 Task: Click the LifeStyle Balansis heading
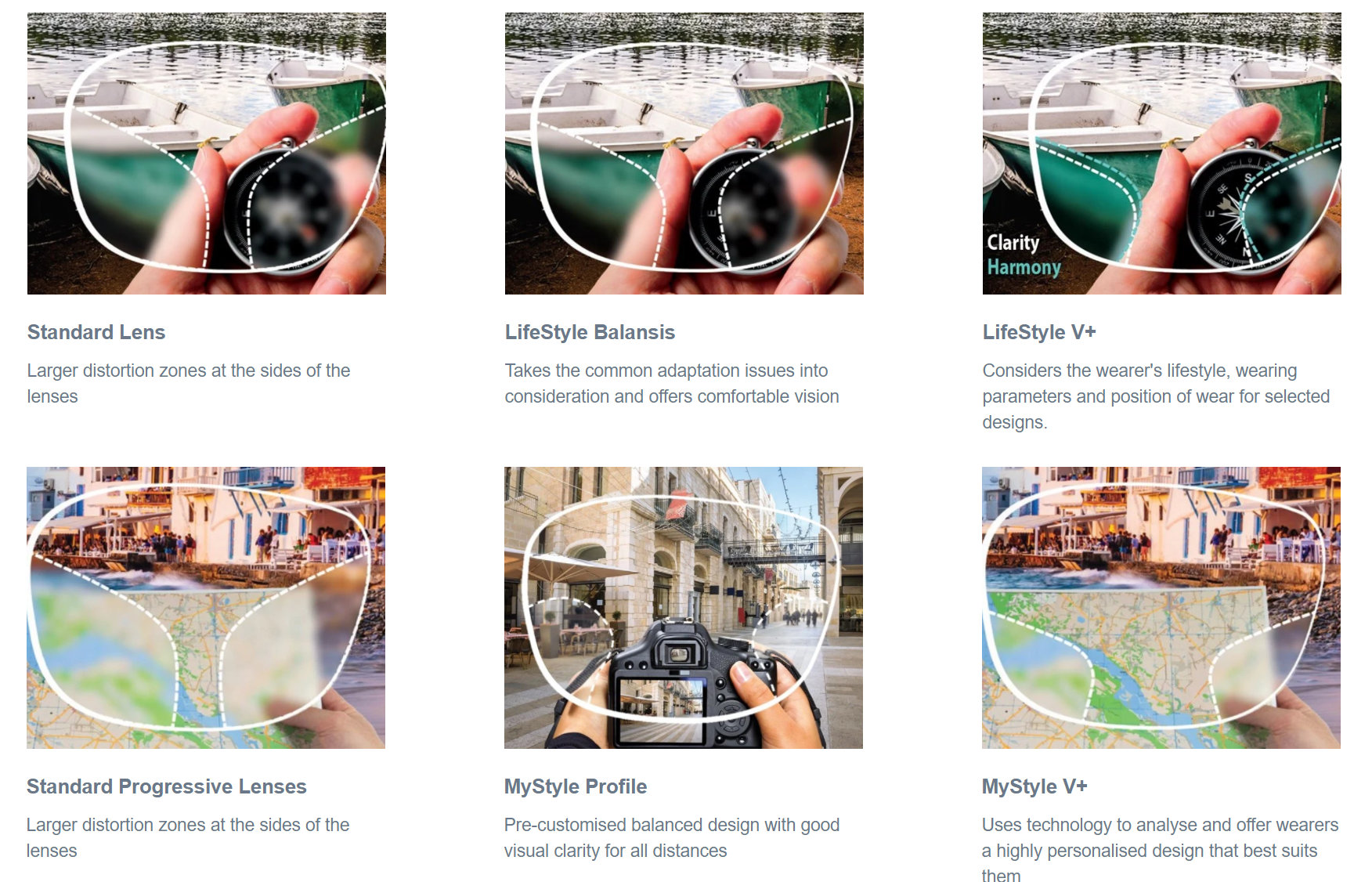(x=590, y=332)
